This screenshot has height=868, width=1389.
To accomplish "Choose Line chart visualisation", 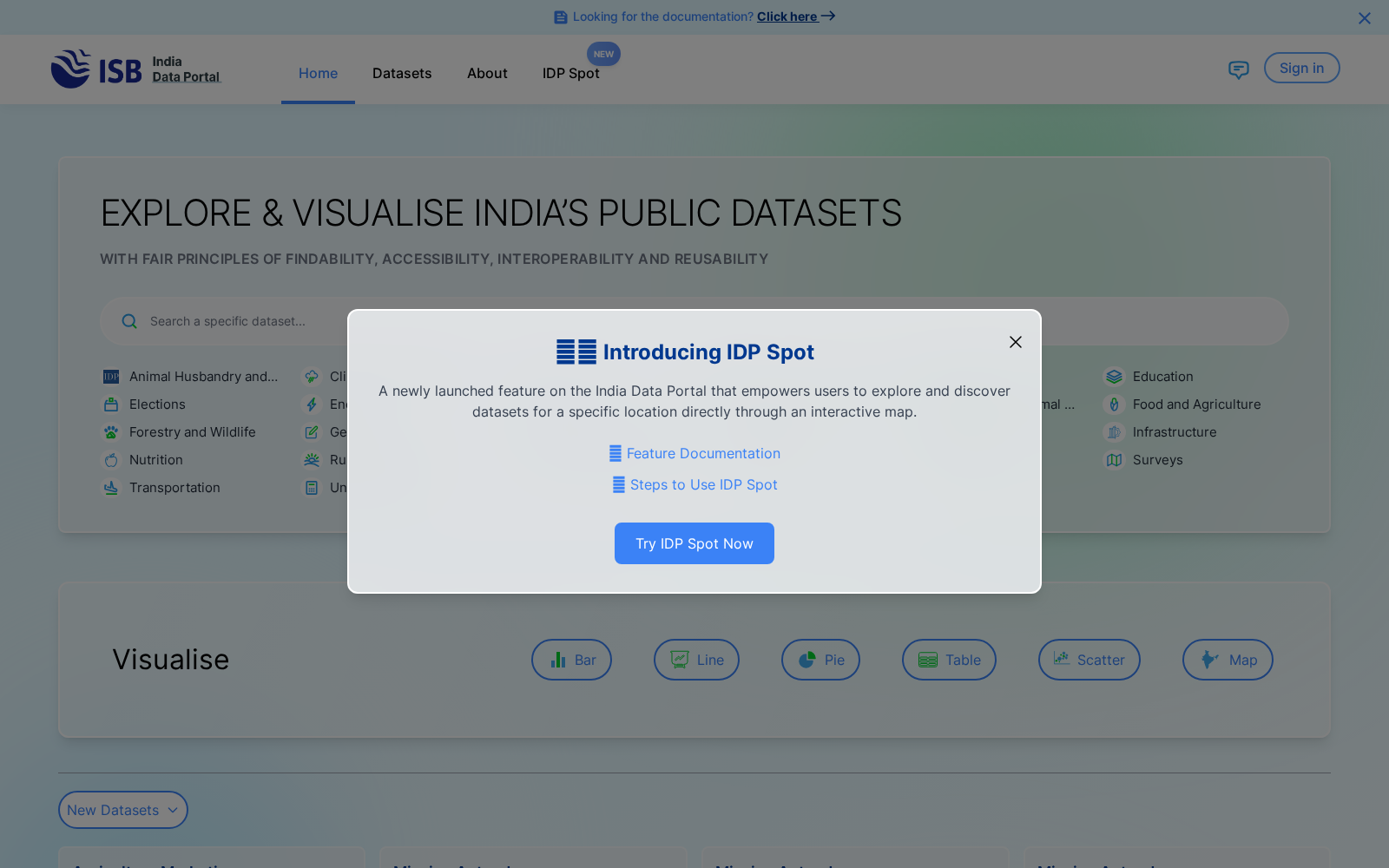I will pos(696,660).
